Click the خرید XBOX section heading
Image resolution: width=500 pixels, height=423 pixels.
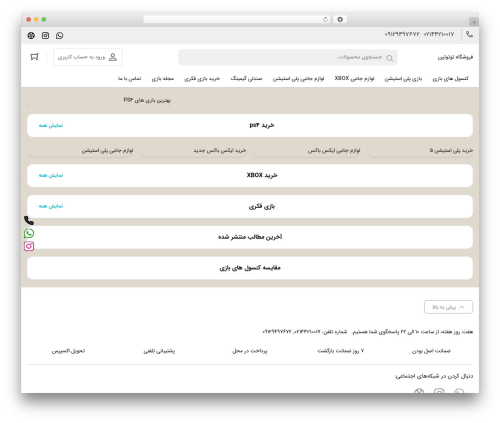click(x=262, y=175)
